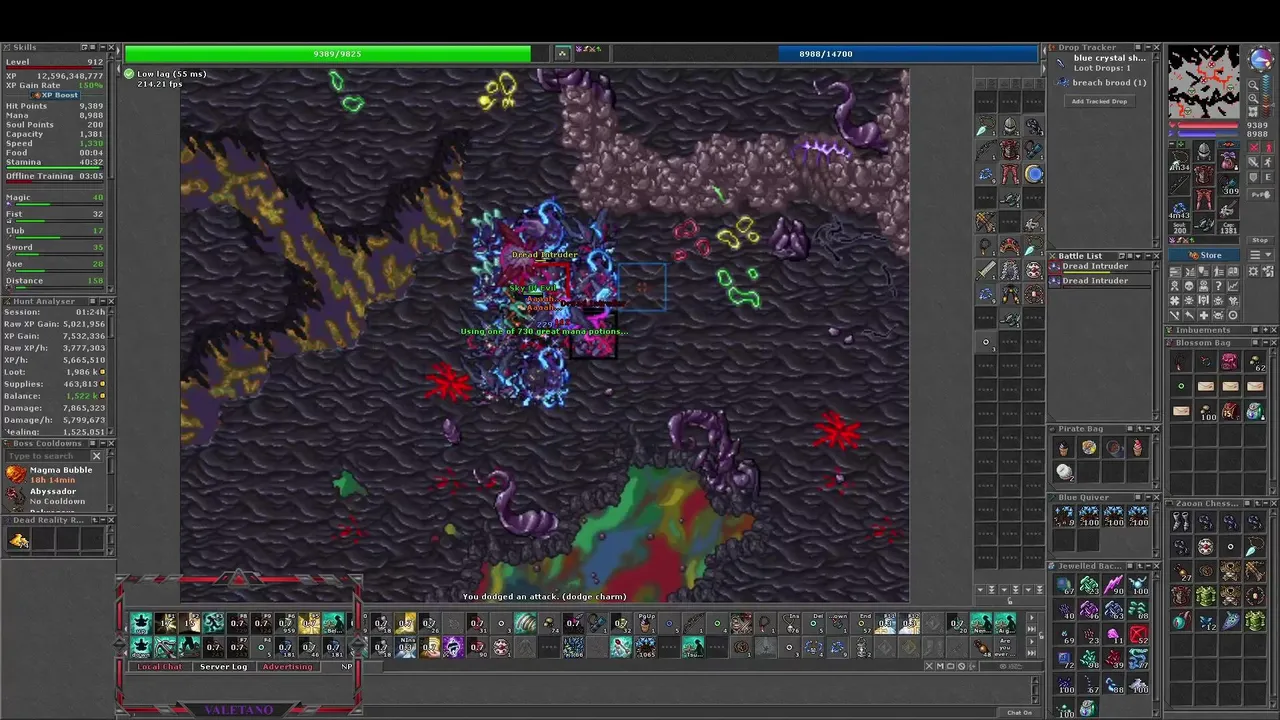
Task: Use Ins hotkey action slot
Action: tap(790, 623)
